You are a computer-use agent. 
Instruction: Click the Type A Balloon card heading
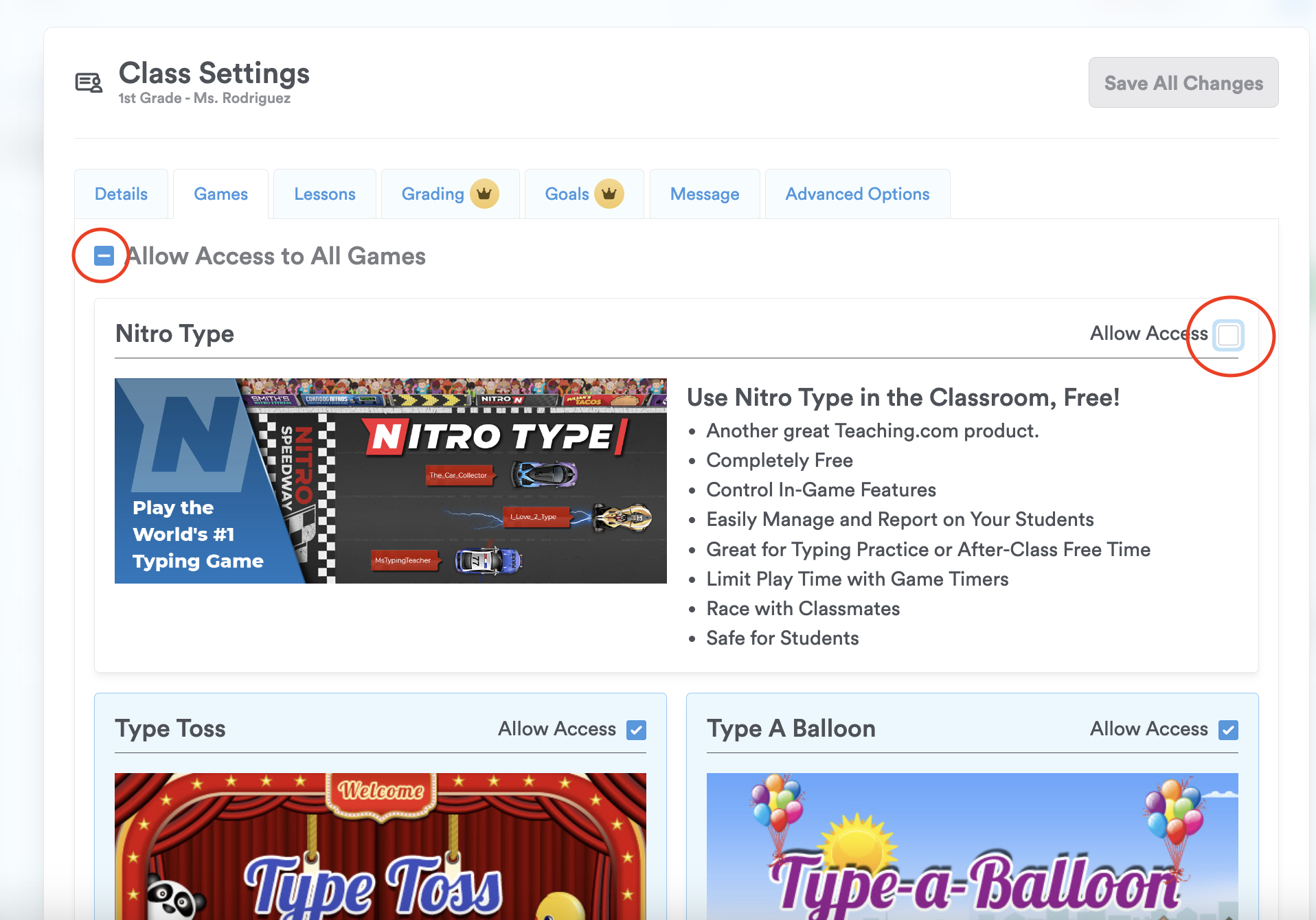pyautogui.click(x=791, y=728)
